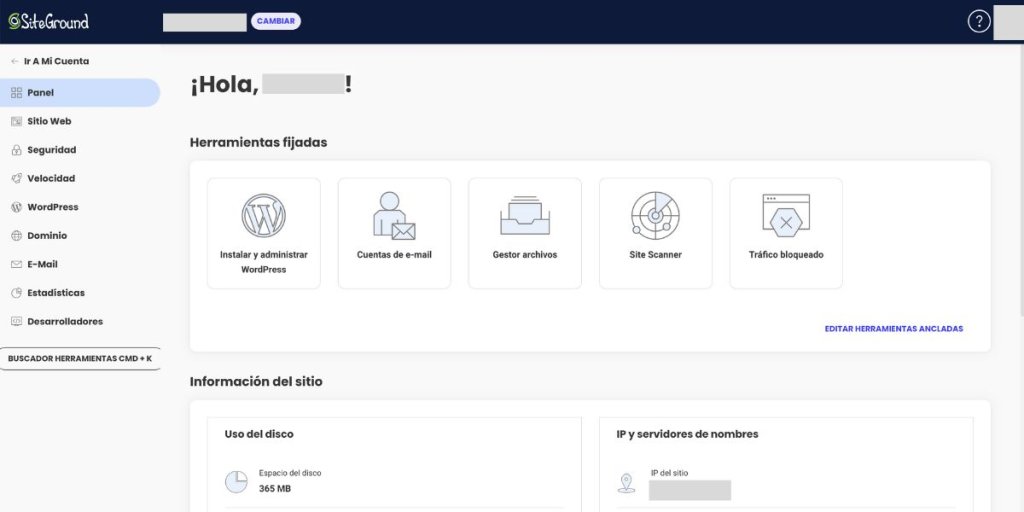Click the radar Site Scanner icon
1024x512 pixels.
(655, 215)
